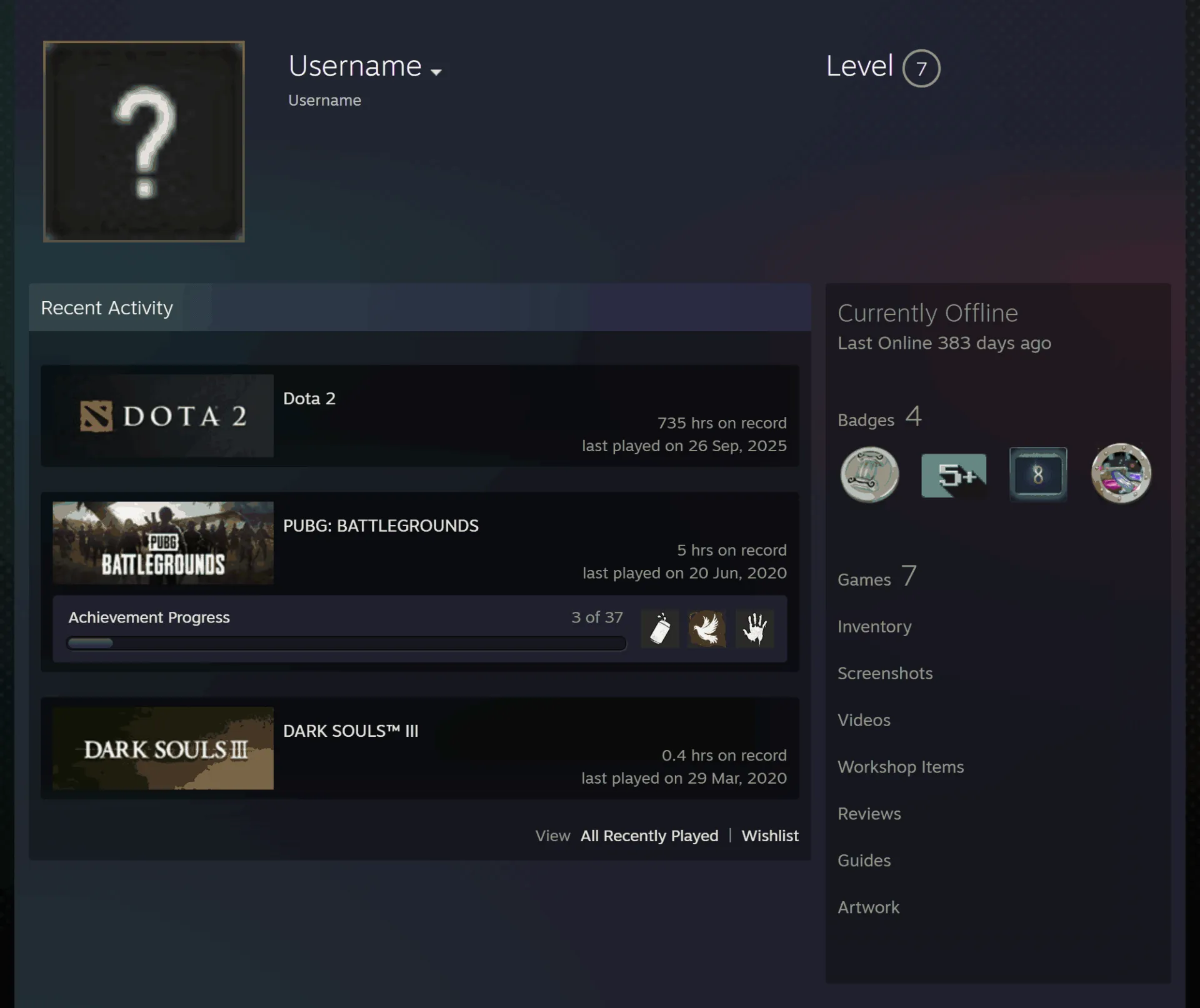Click the DARK SOULS III title link
Image resolution: width=1200 pixels, height=1008 pixels.
pyautogui.click(x=351, y=731)
